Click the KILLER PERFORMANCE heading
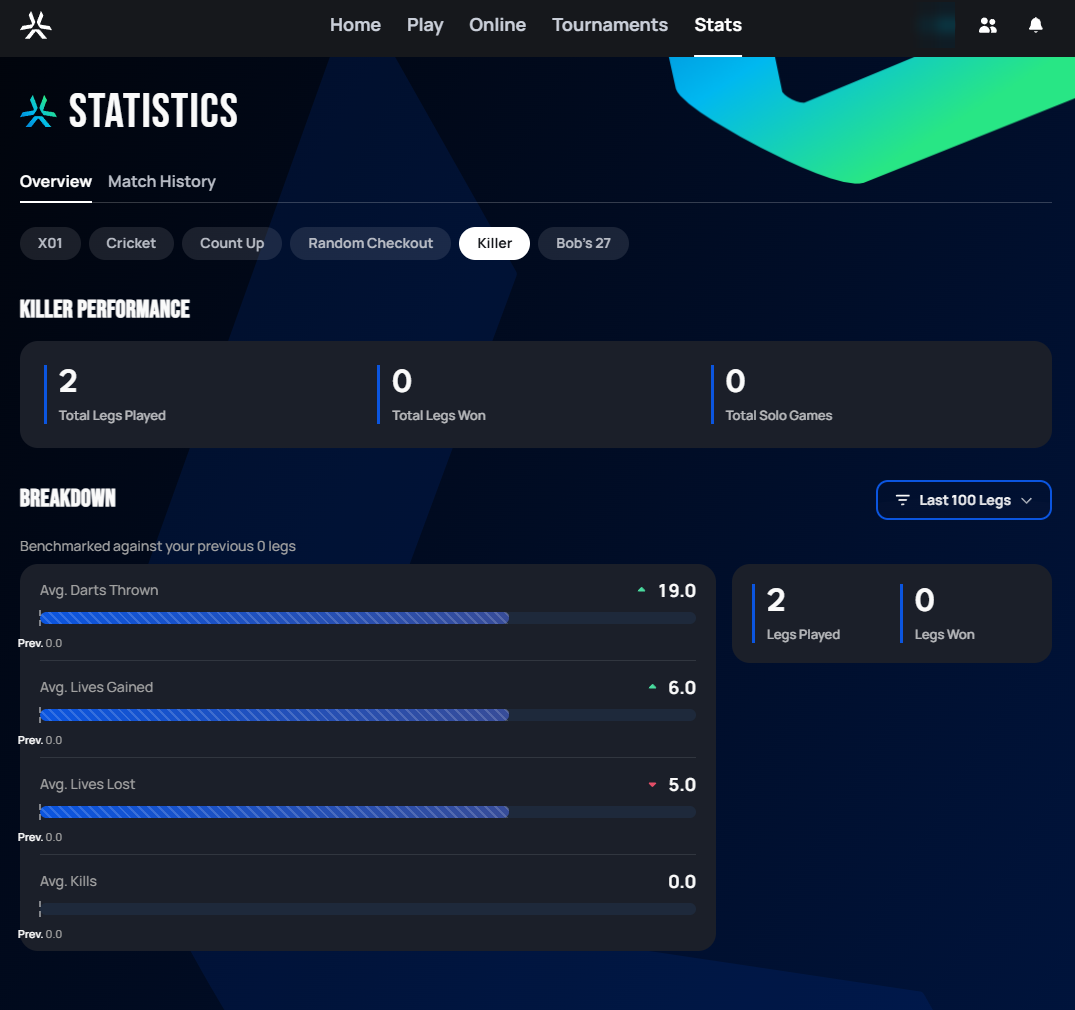 pos(105,309)
